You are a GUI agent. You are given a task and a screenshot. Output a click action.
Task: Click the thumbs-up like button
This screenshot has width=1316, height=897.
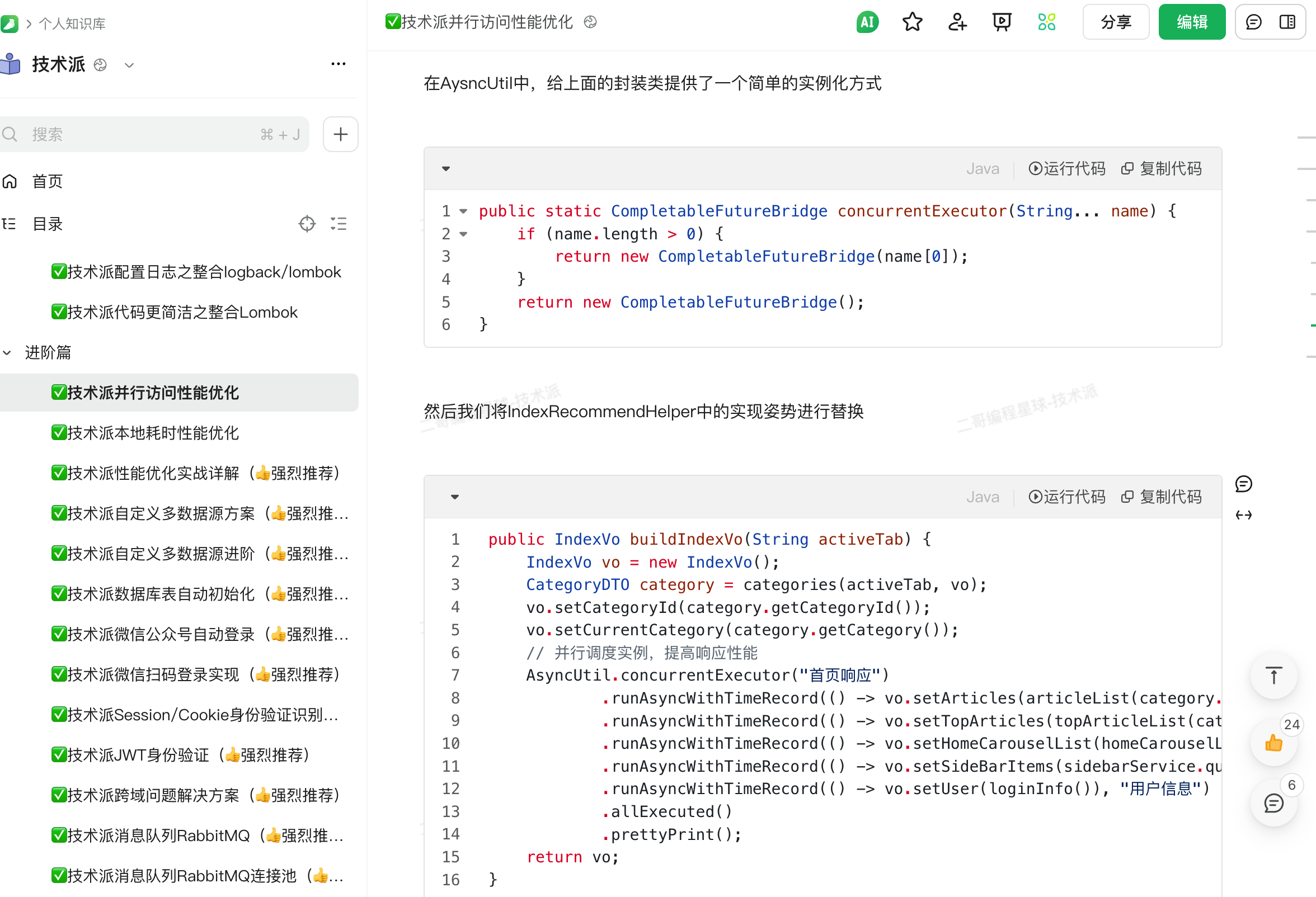(x=1273, y=743)
